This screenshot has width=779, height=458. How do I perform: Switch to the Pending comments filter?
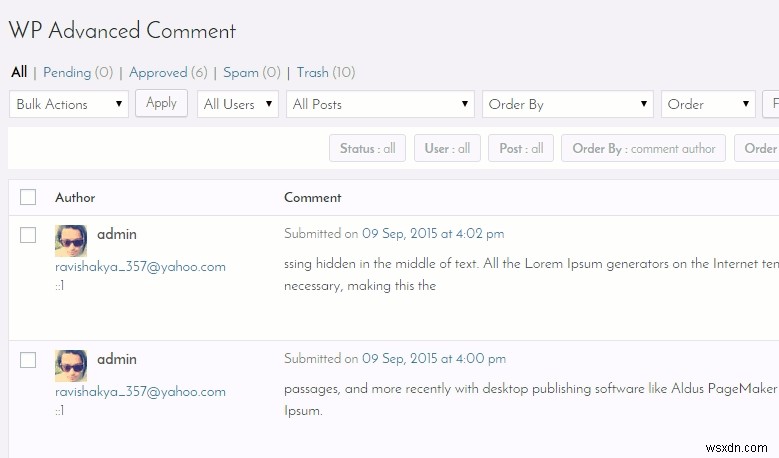pos(67,73)
